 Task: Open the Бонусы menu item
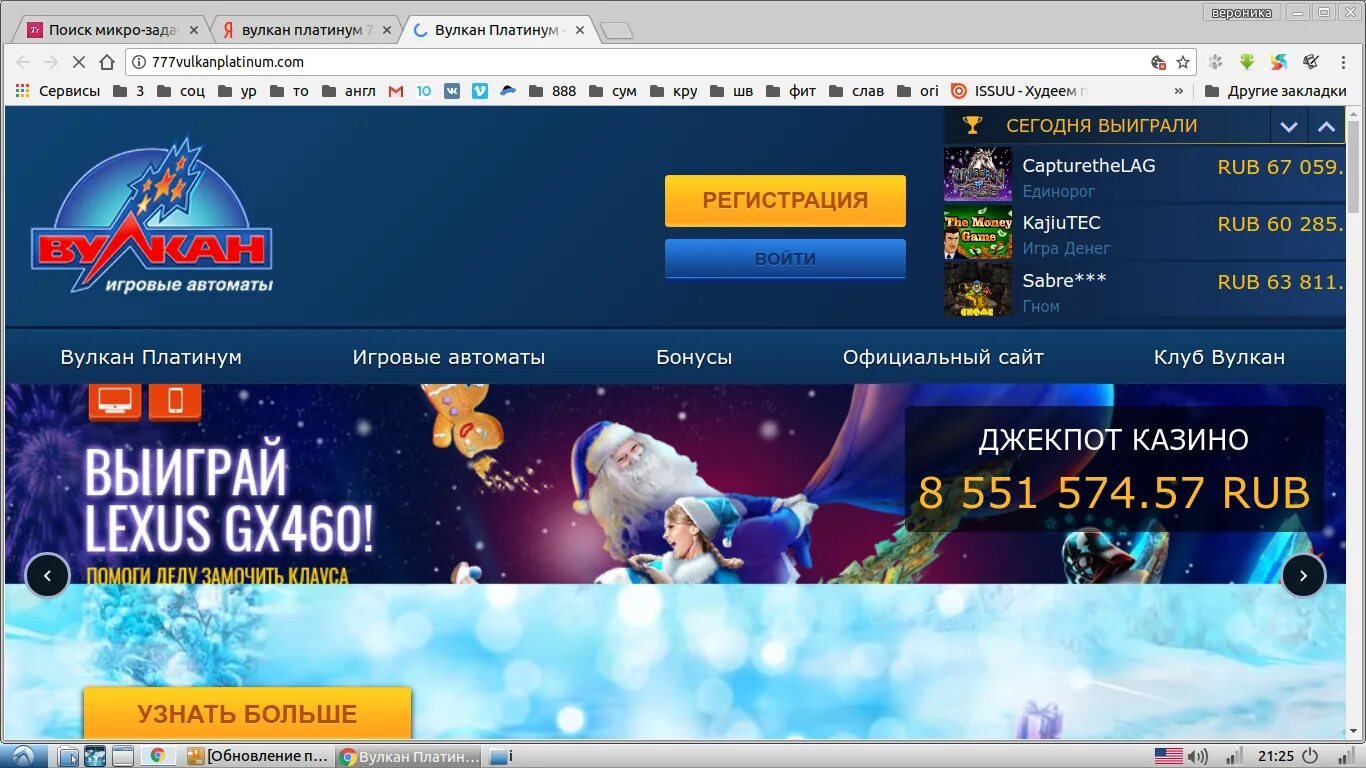(694, 357)
